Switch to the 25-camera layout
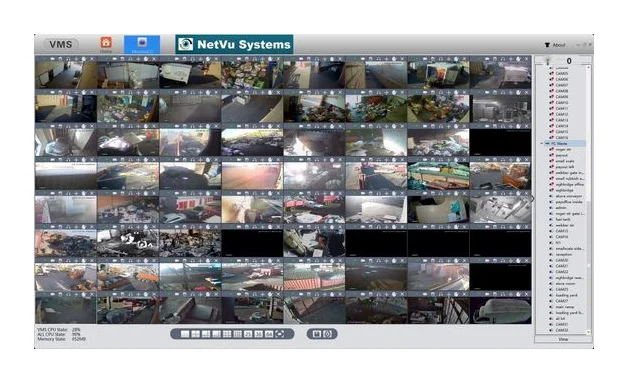 pos(248,334)
